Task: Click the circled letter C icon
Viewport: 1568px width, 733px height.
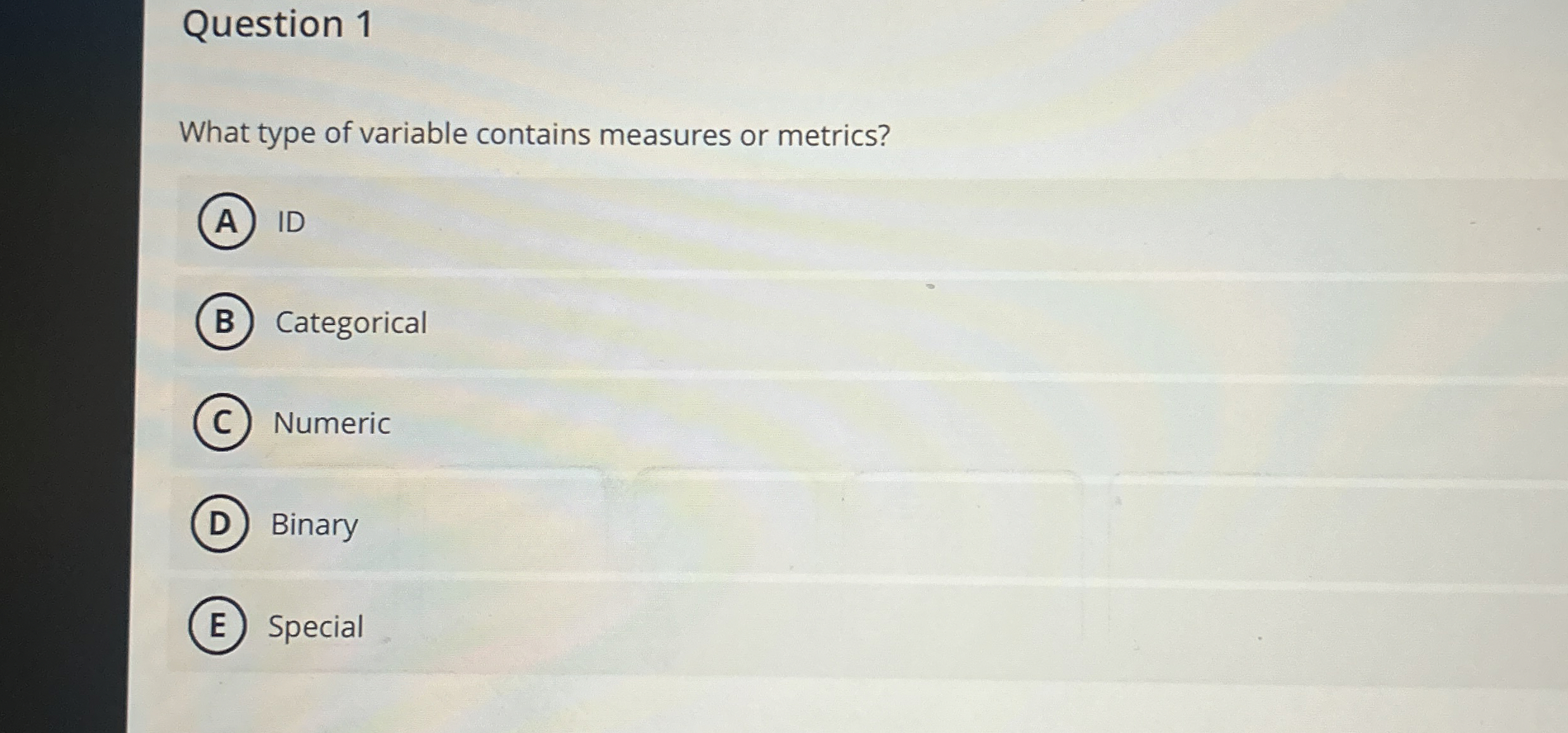Action: [222, 424]
